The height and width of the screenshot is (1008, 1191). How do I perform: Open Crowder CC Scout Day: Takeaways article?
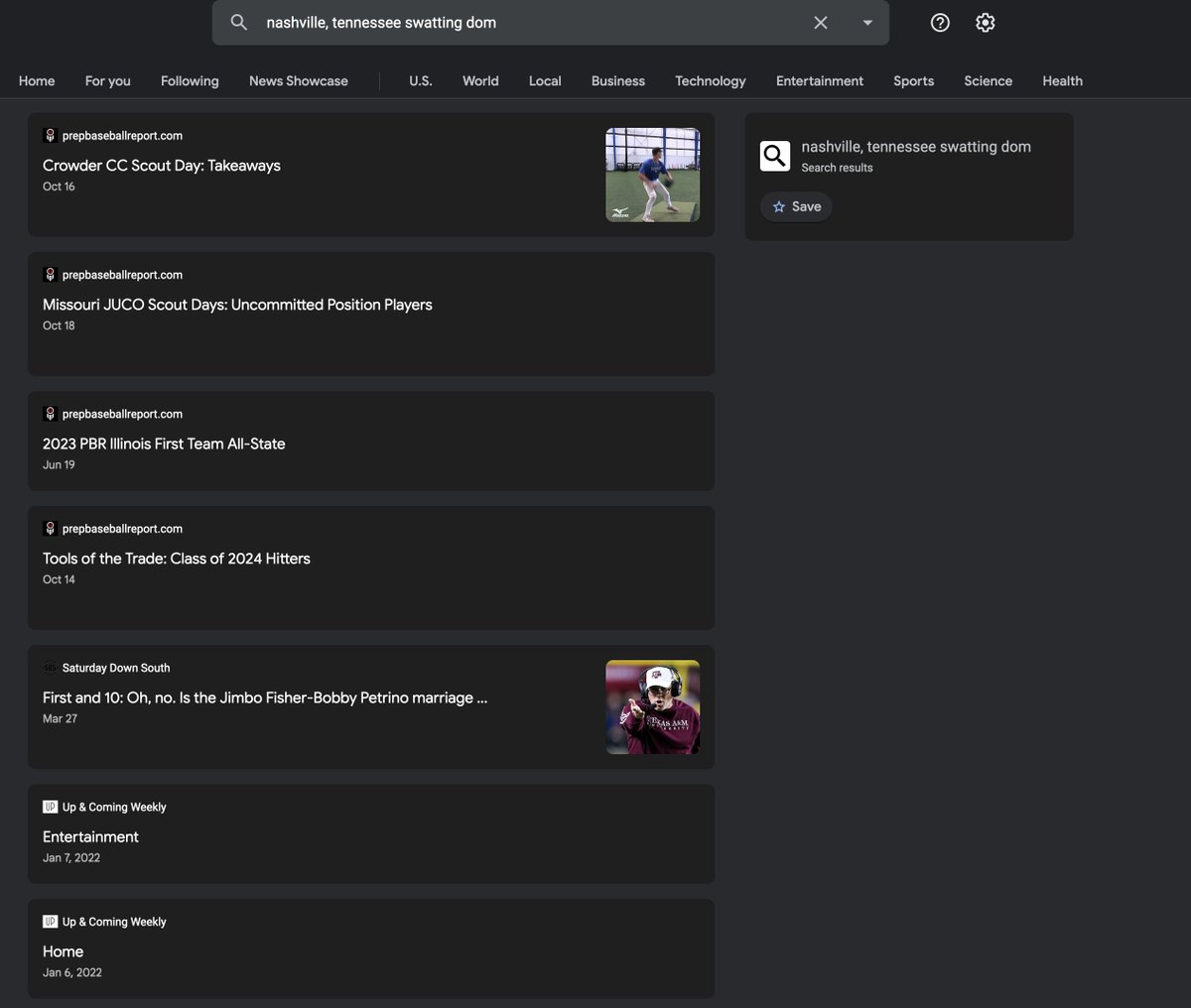coord(162,166)
